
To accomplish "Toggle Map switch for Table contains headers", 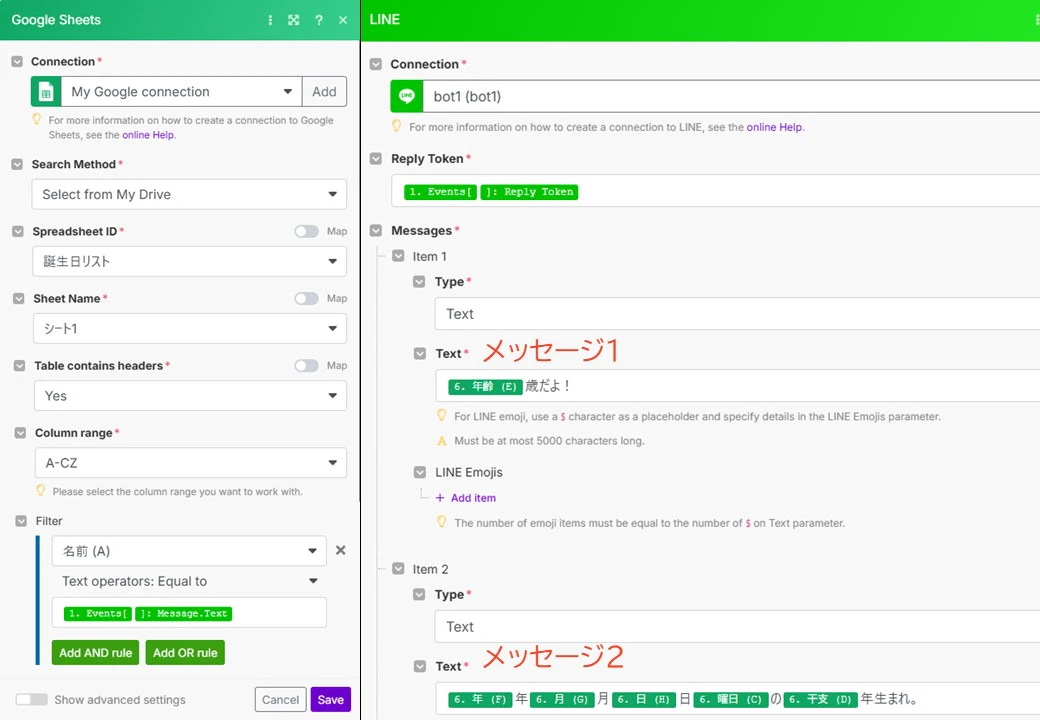I will click(x=306, y=366).
